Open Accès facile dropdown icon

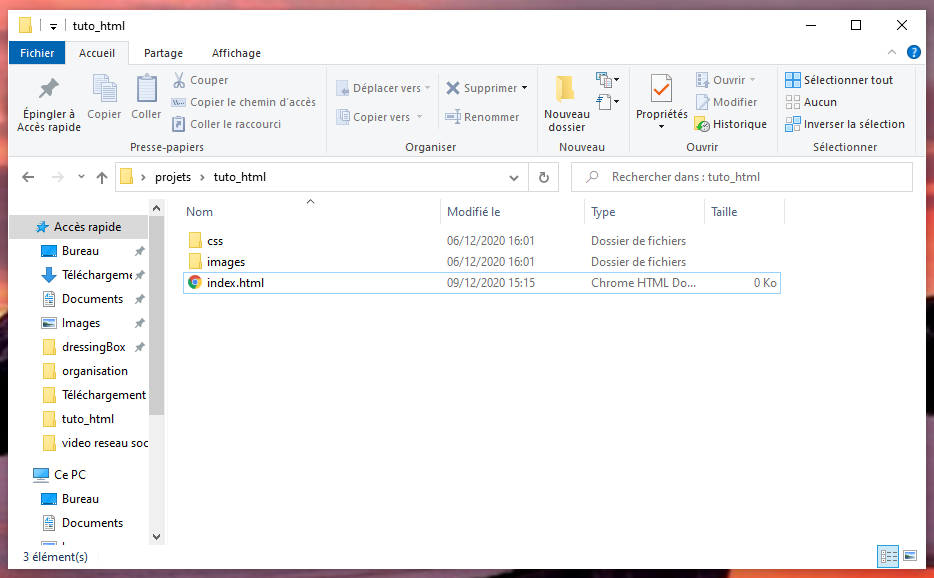pos(607,102)
